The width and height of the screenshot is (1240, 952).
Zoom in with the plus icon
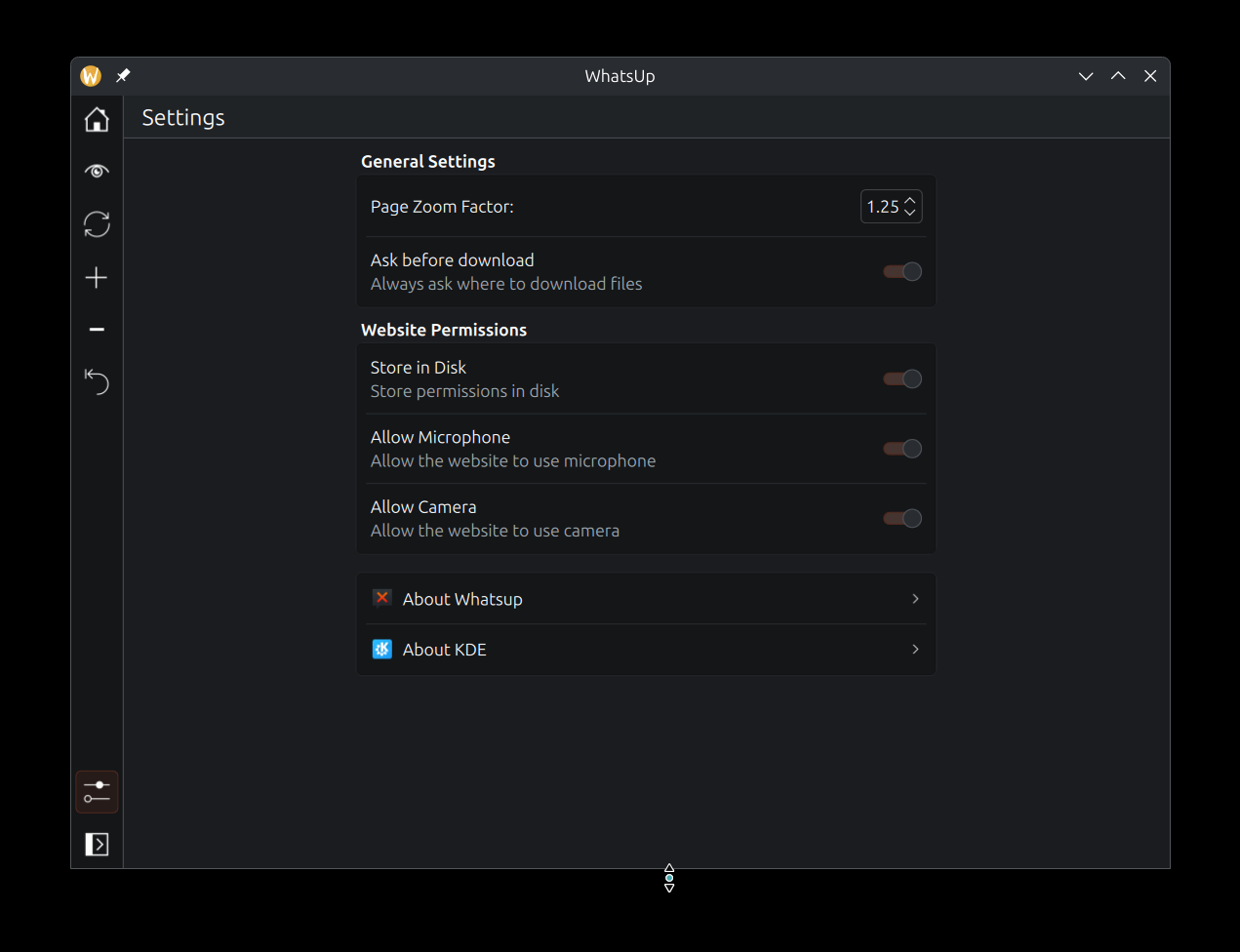97,278
